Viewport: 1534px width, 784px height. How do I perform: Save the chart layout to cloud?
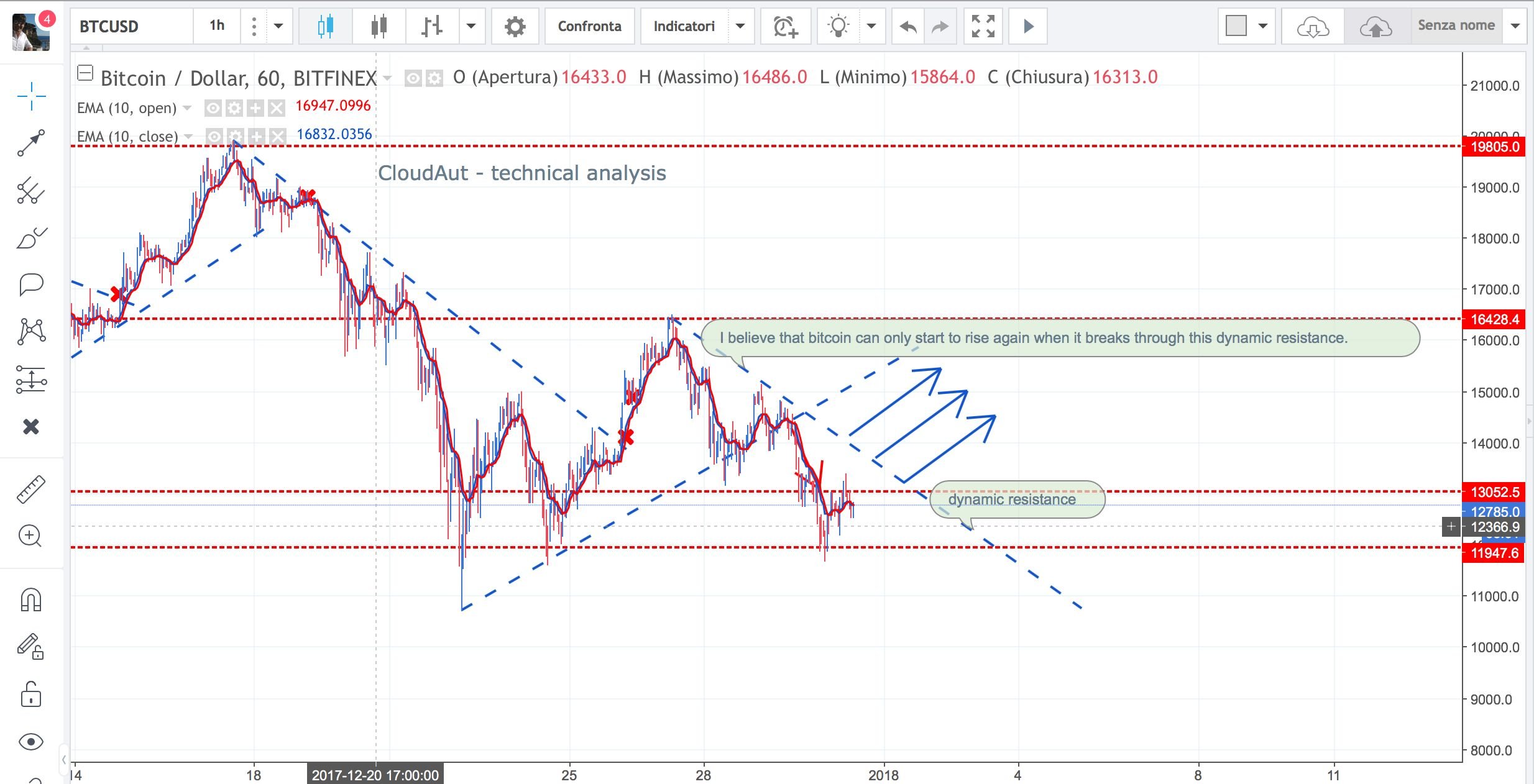pos(1376,26)
